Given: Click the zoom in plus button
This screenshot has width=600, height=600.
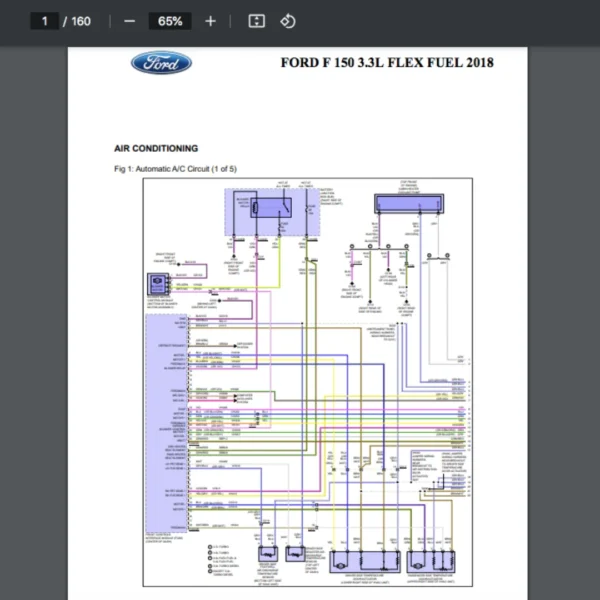Looking at the screenshot, I should [210, 21].
